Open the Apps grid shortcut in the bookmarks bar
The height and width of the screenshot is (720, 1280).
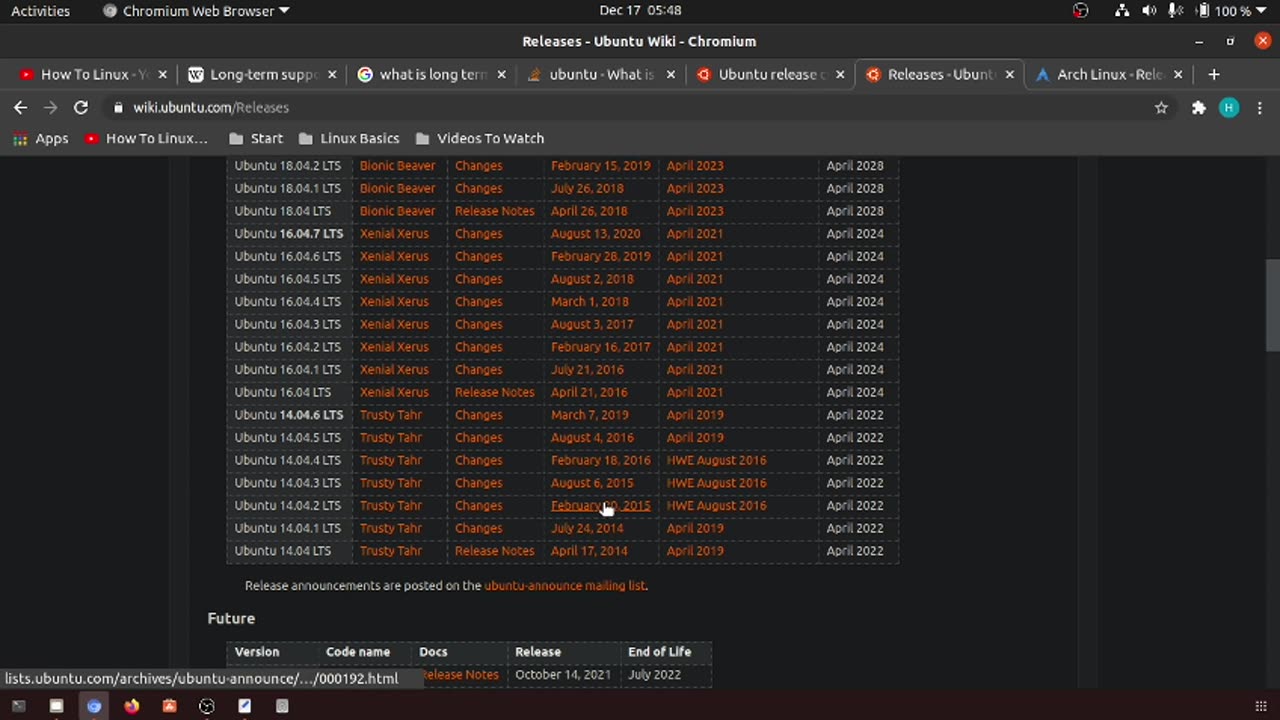click(41, 138)
